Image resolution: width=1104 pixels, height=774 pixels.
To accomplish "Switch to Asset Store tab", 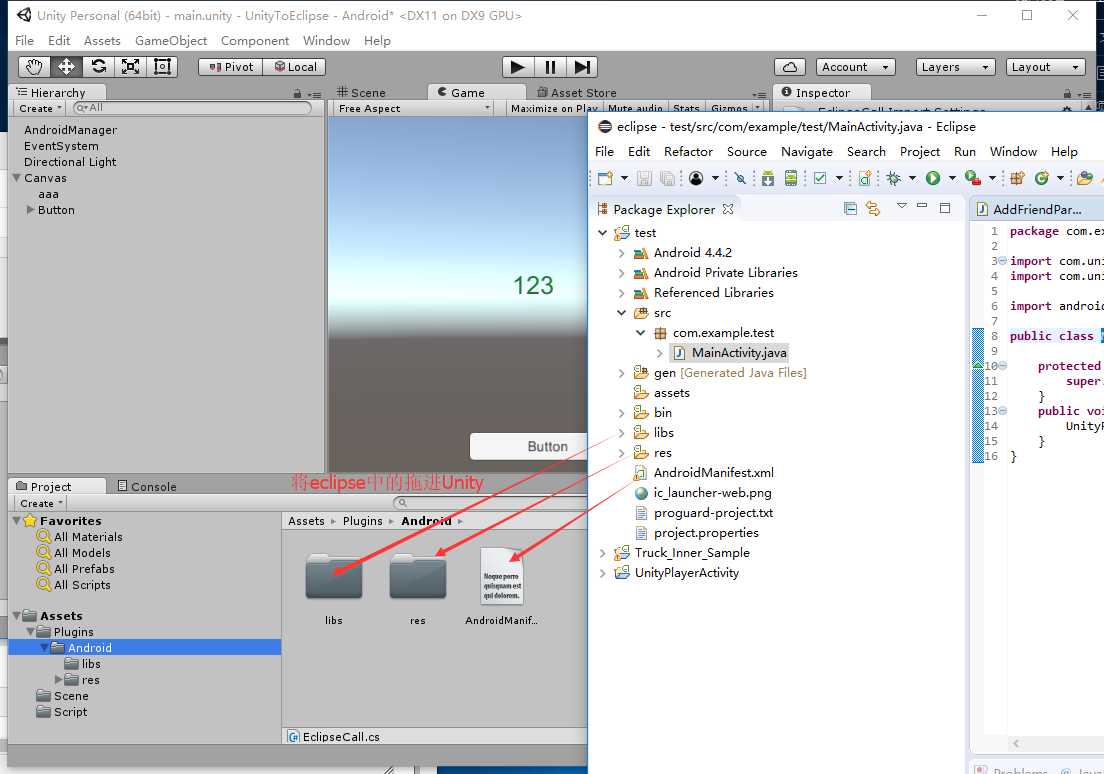I will 577,93.
